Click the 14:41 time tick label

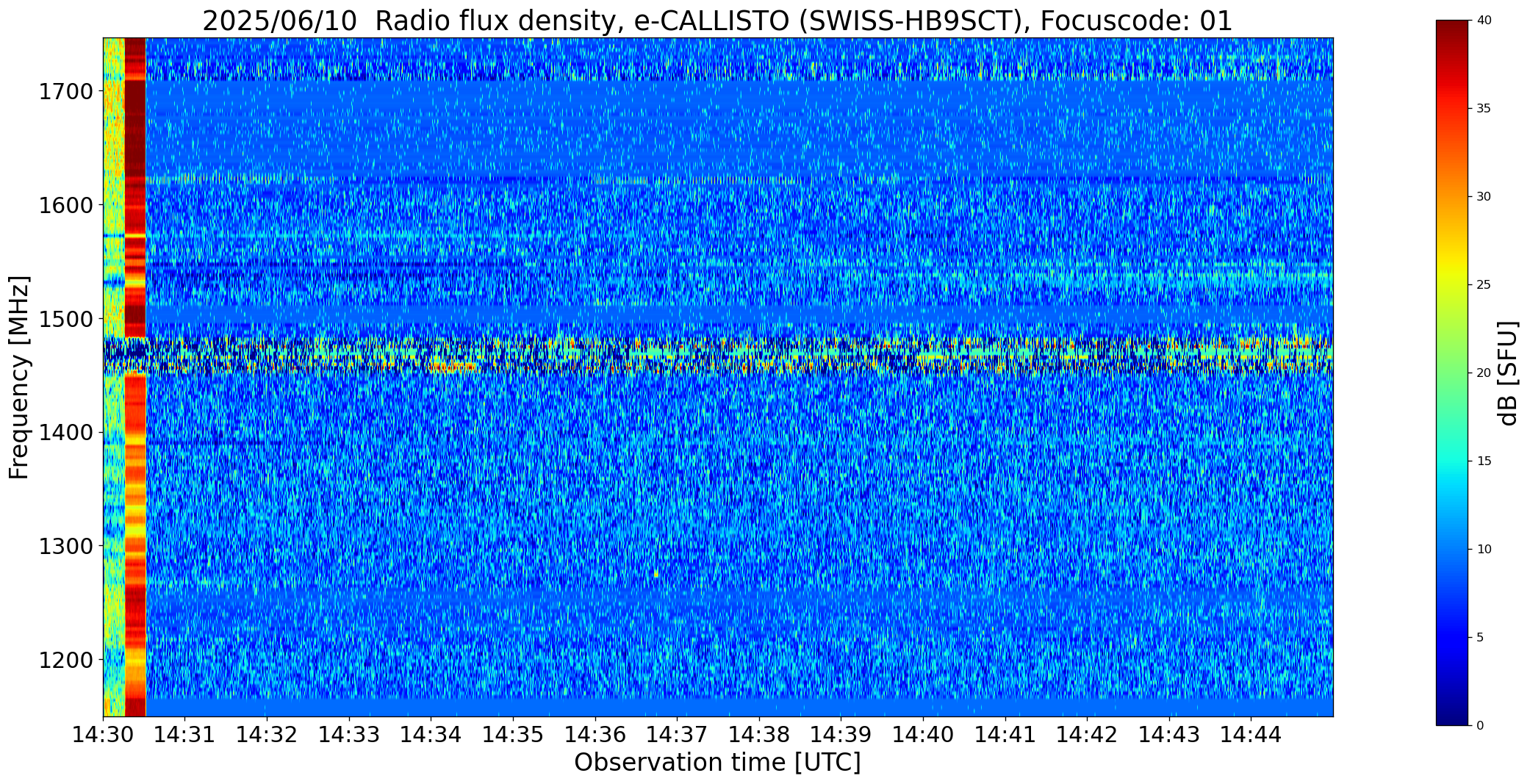1005,734
